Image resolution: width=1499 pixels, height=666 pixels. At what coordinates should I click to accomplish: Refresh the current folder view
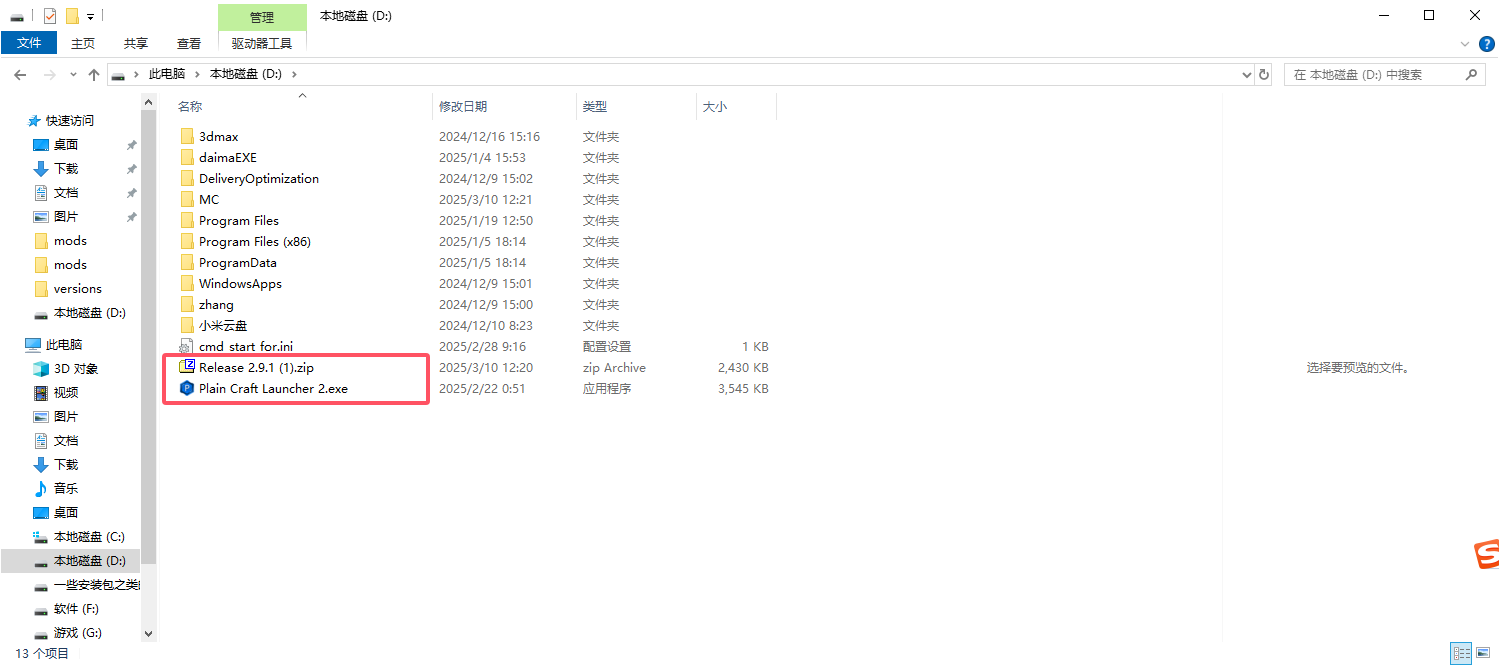click(1264, 75)
